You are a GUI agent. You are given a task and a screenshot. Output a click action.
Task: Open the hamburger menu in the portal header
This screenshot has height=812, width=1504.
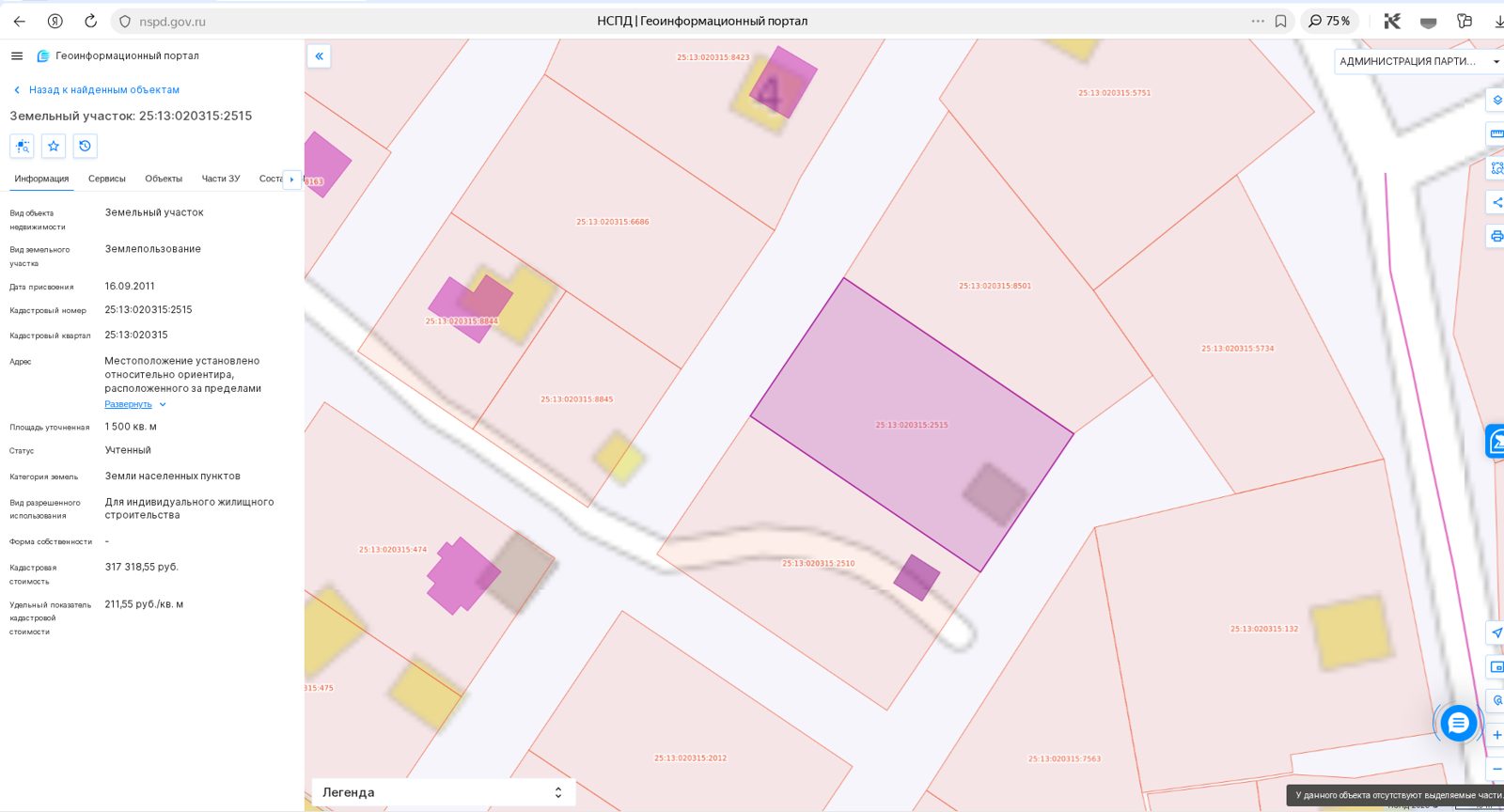[x=16, y=56]
